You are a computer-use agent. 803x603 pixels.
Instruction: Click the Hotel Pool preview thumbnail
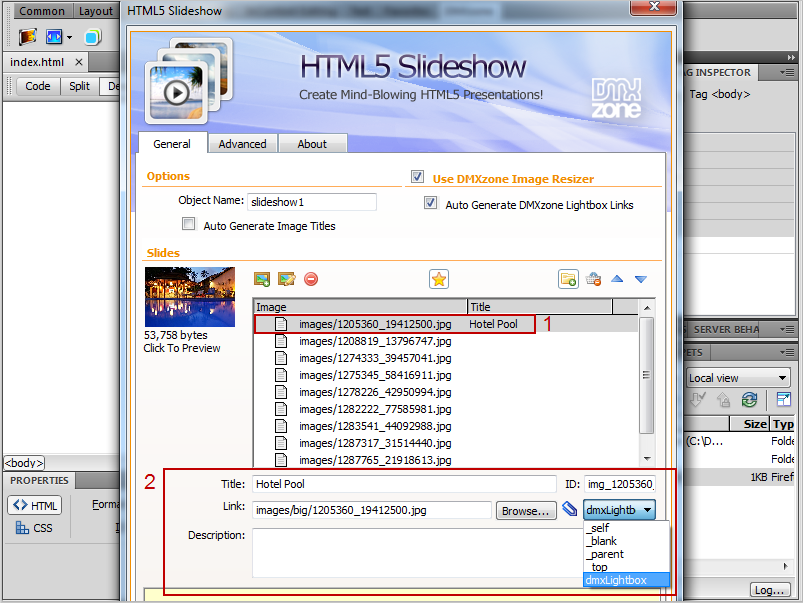(x=190, y=297)
